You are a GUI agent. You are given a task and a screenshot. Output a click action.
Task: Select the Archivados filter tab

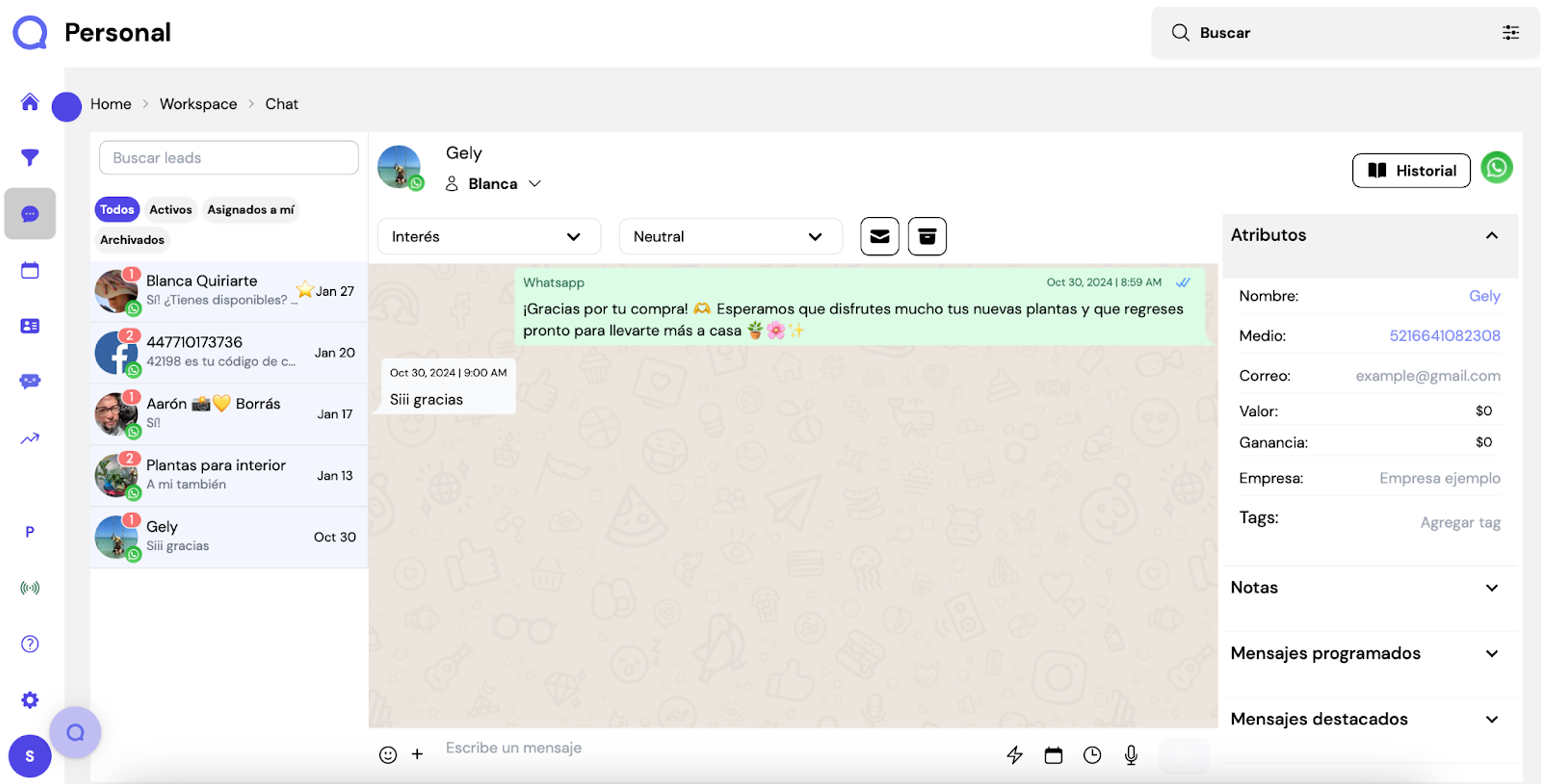(x=132, y=239)
